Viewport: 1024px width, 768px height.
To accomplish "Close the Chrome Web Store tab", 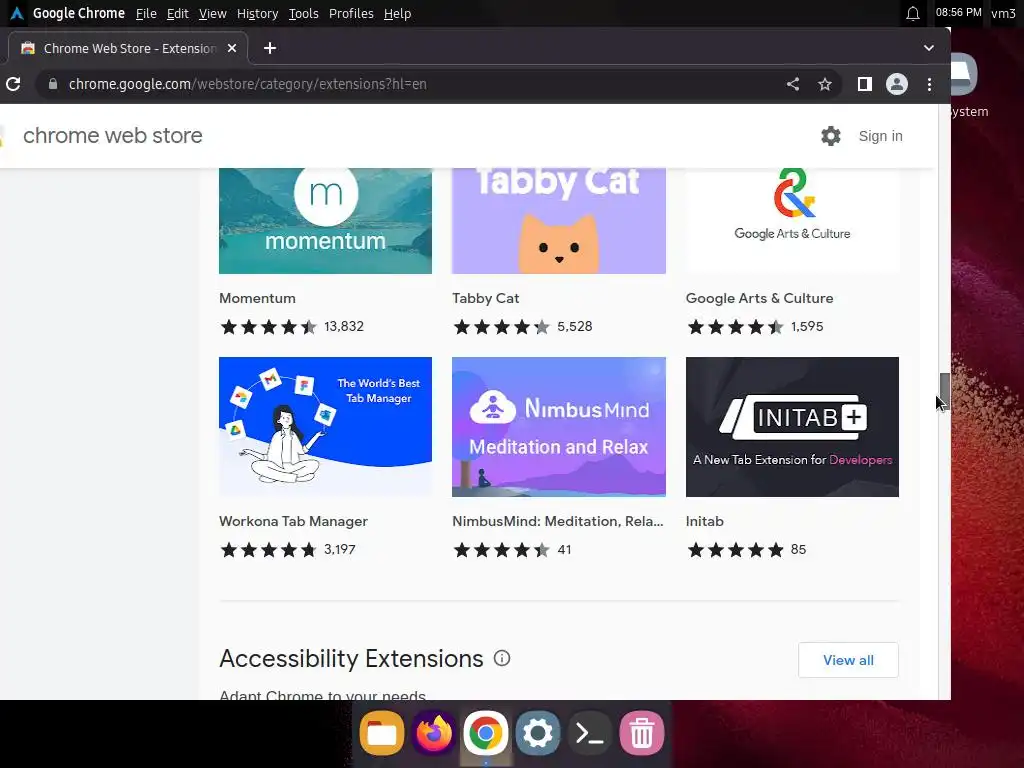I will [x=232, y=48].
